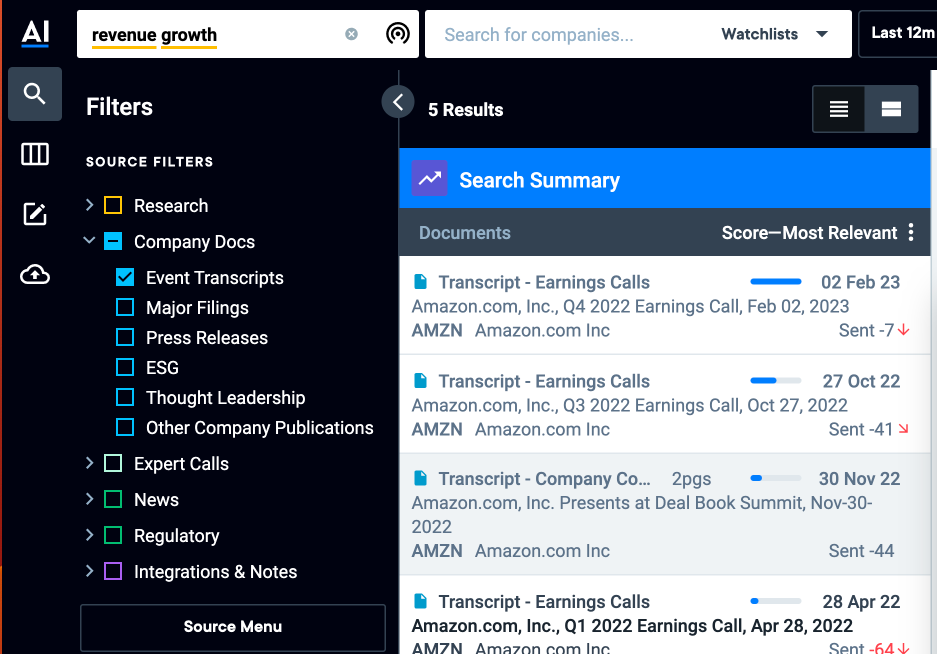
Task: Enable the Press Releases filter
Action: point(125,337)
